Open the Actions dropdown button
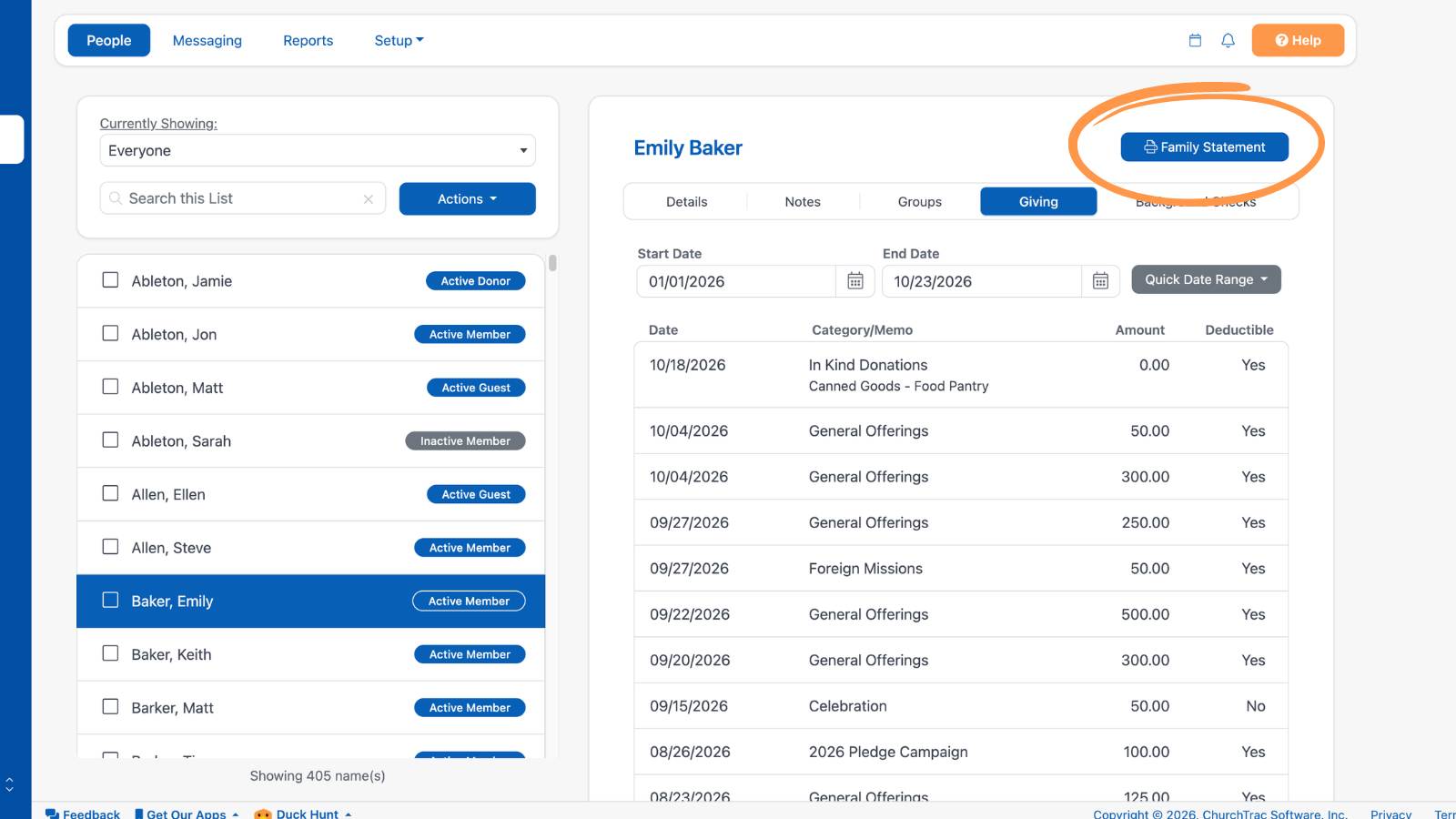Viewport: 1456px width, 819px height. [467, 198]
